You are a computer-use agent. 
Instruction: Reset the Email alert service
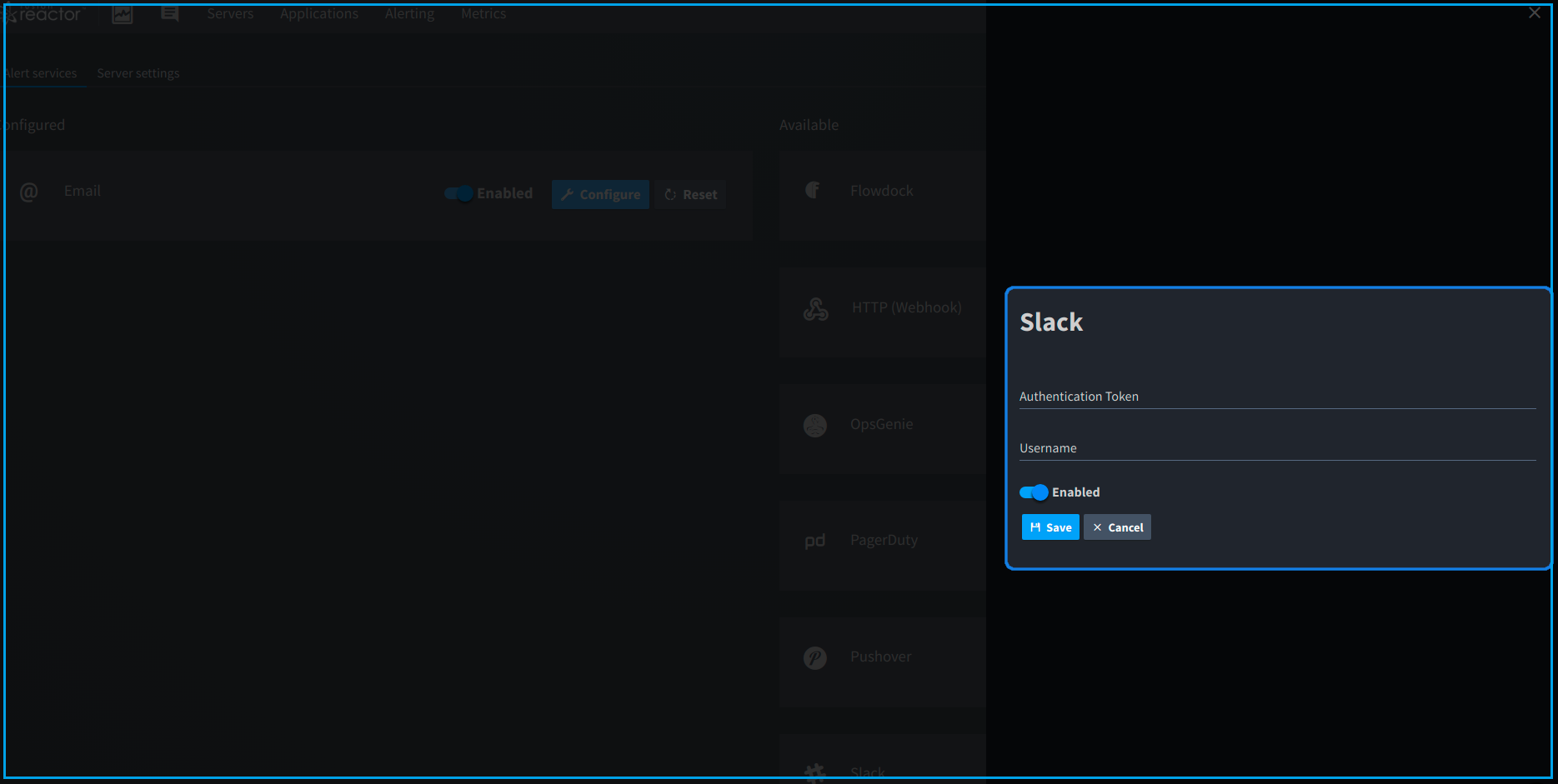(x=690, y=194)
